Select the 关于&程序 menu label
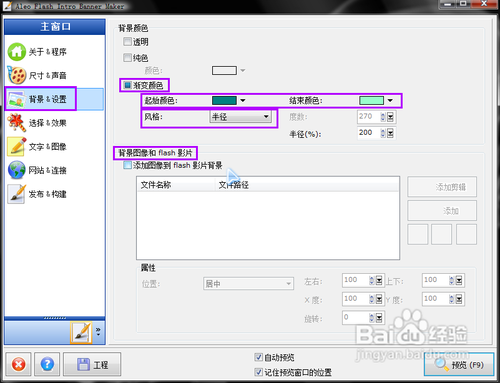This screenshot has height=383, width=500. click(x=47, y=52)
